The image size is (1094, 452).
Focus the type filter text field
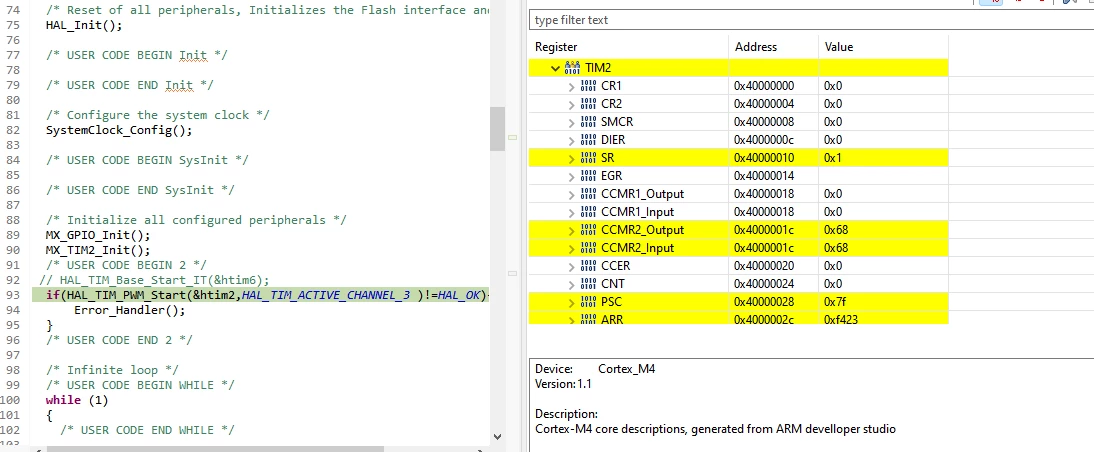811,20
